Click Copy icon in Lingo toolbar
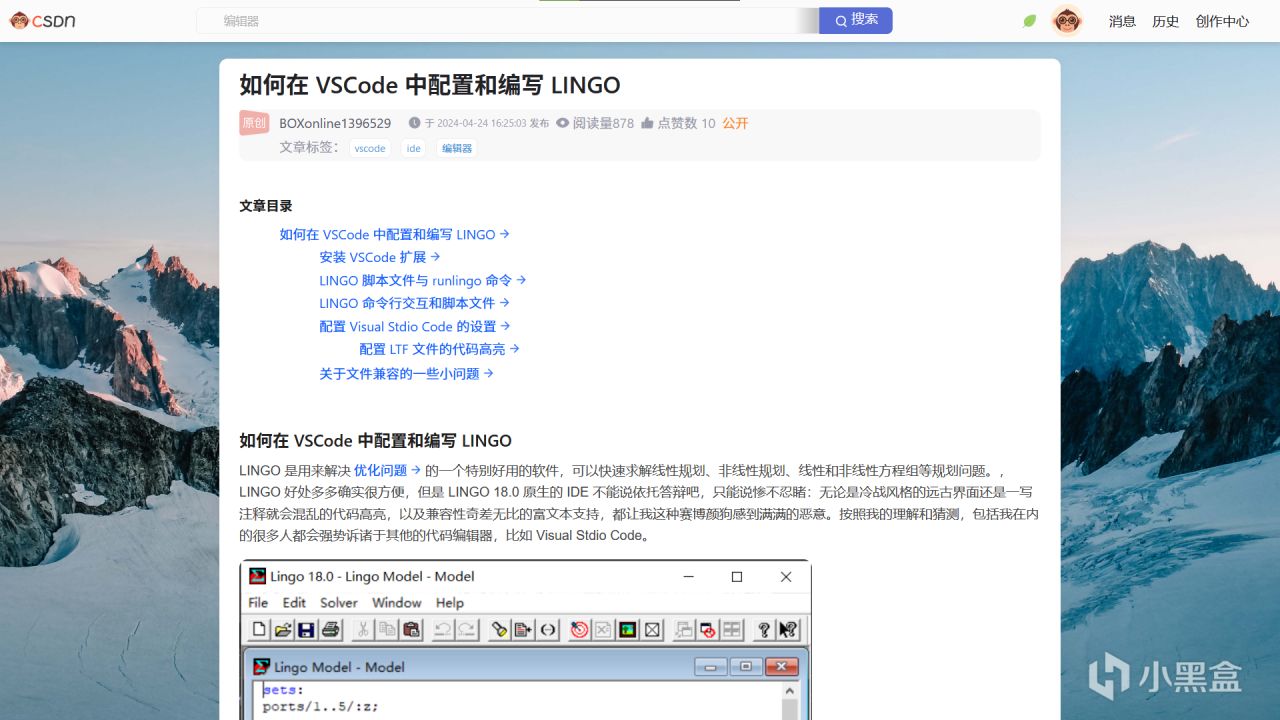 [x=387, y=629]
